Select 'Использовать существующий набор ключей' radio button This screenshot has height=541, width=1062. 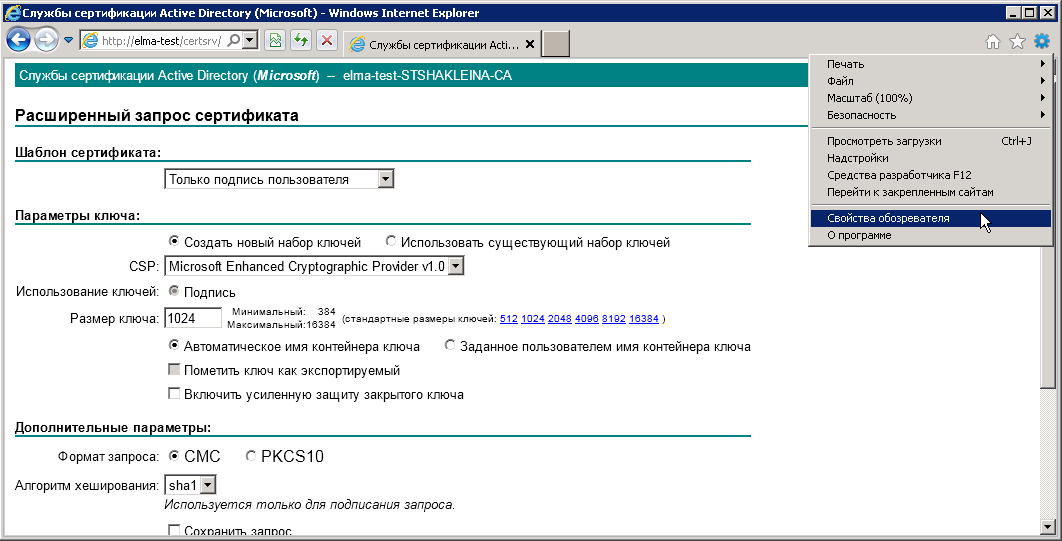coord(391,241)
